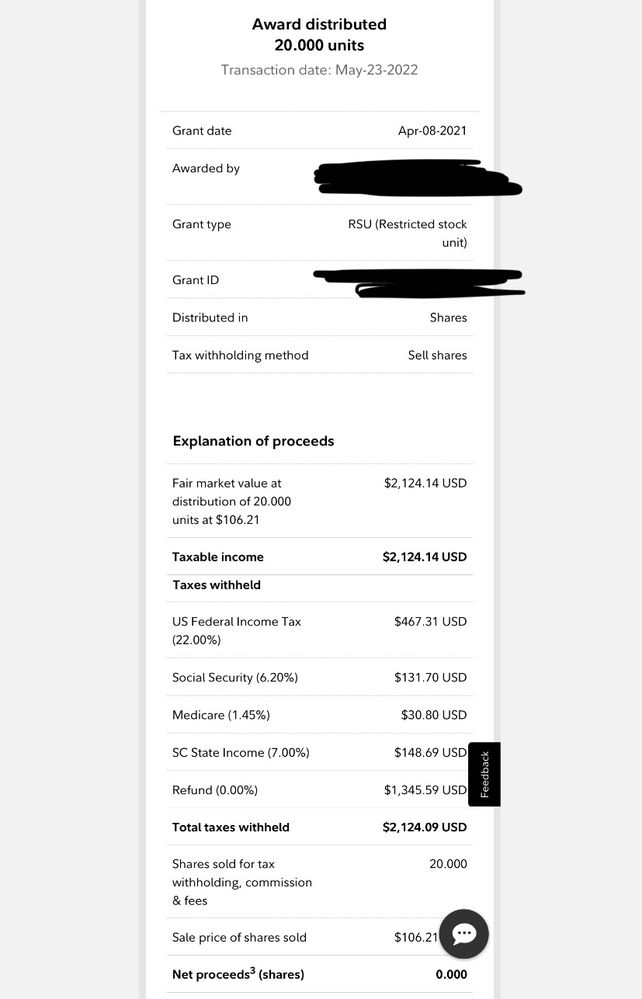Click the Award distributed heading
Viewport: 642px width, 999px height.
click(x=319, y=24)
